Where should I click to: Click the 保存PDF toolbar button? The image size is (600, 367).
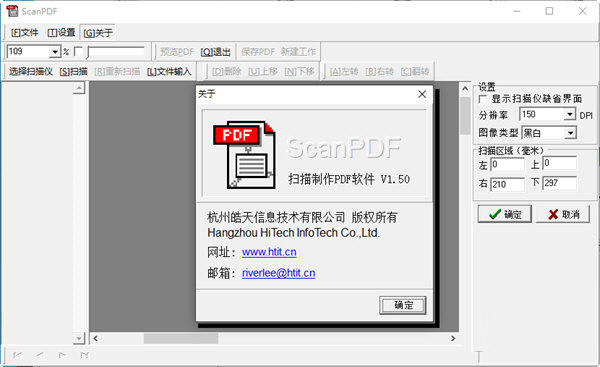tap(258, 52)
